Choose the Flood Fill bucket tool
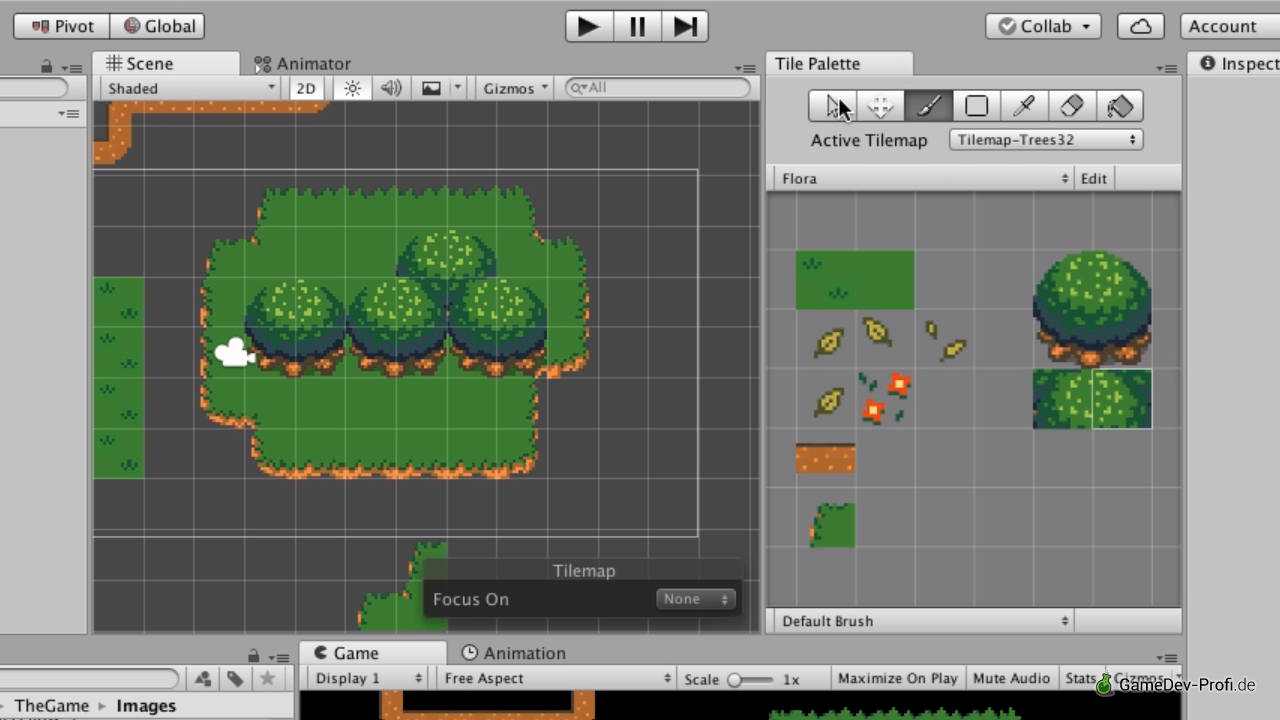Screen dimensions: 1280x720 (x=1120, y=106)
